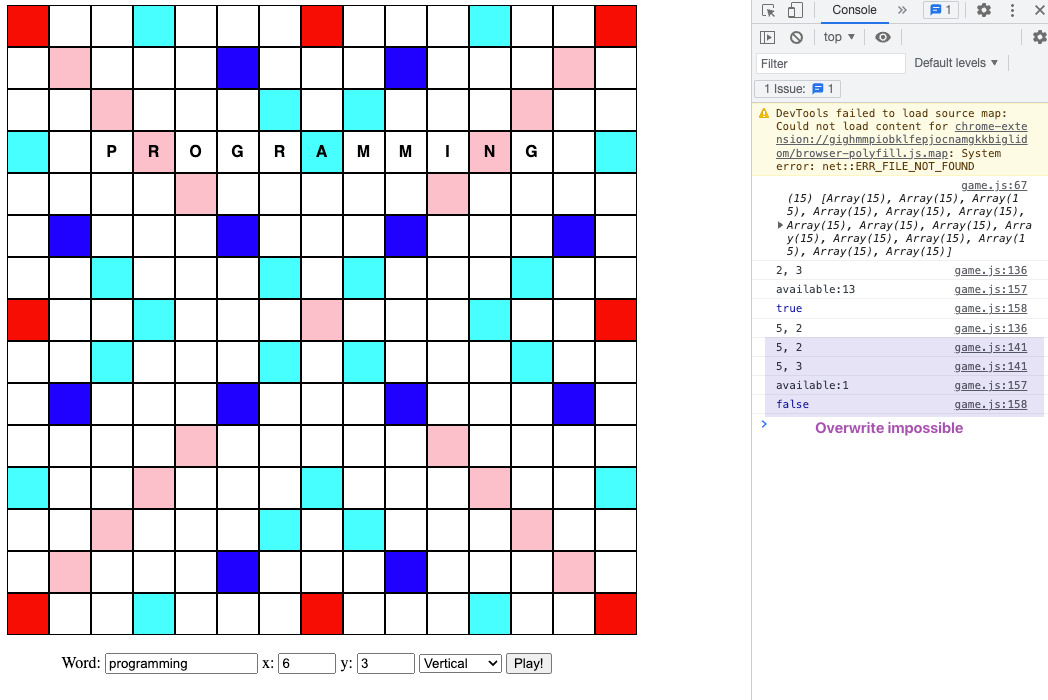Click the console prompt chevron
The height and width of the screenshot is (700, 1048).
click(765, 424)
